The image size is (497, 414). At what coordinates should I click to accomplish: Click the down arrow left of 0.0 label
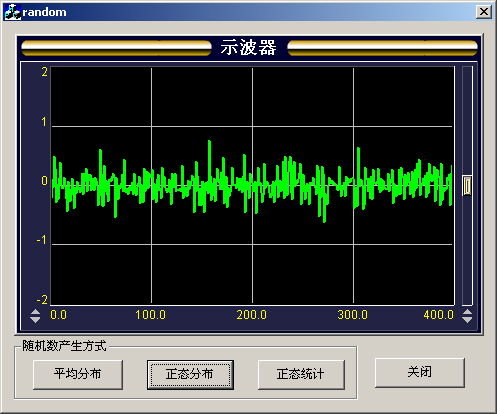tap(35, 320)
